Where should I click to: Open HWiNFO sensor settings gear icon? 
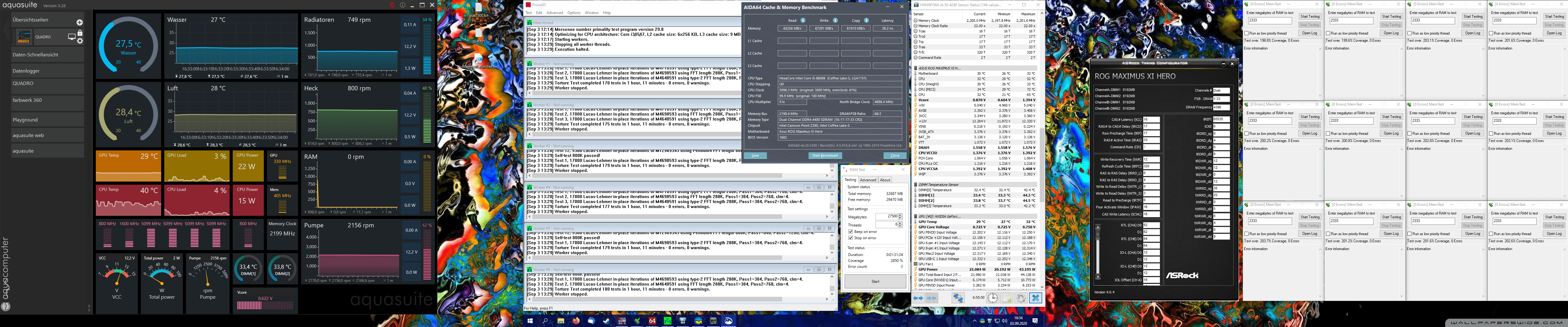point(1021,298)
